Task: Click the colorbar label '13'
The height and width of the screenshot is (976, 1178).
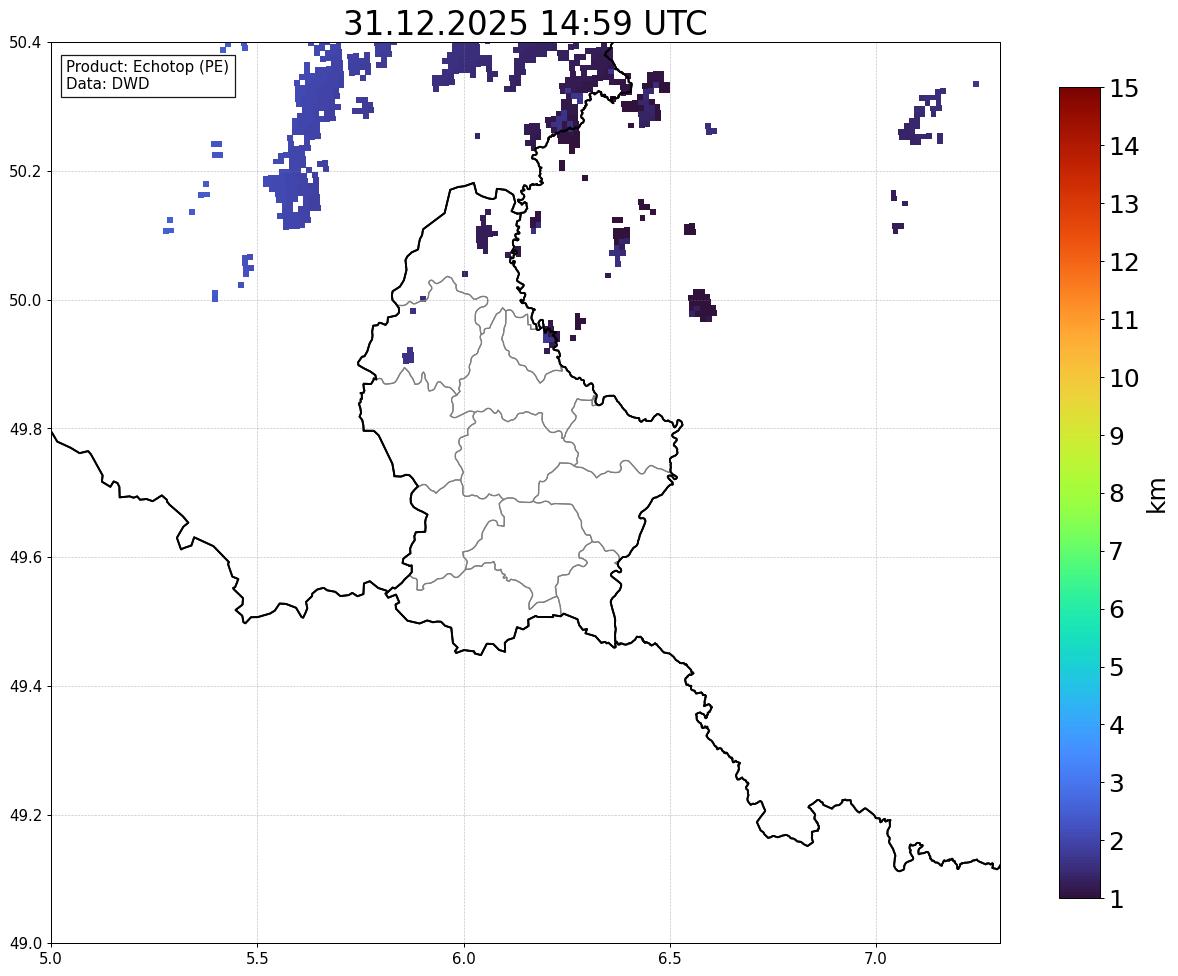Action: (1124, 204)
